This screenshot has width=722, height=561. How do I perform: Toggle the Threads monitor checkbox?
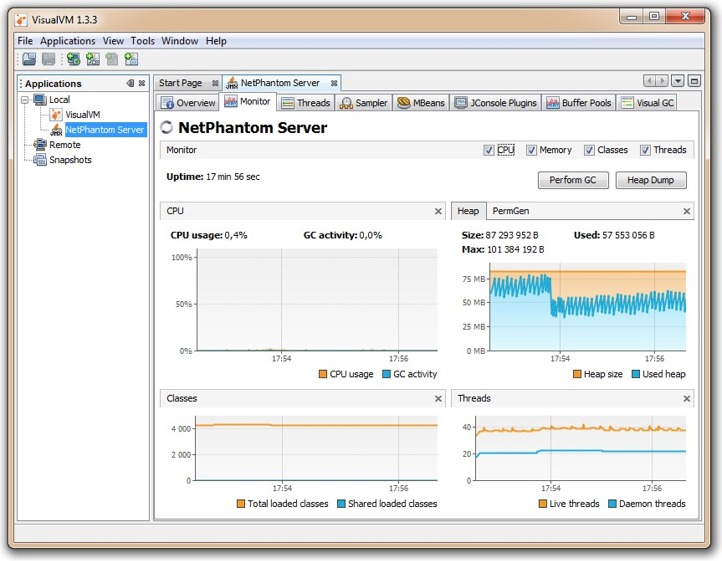[645, 150]
